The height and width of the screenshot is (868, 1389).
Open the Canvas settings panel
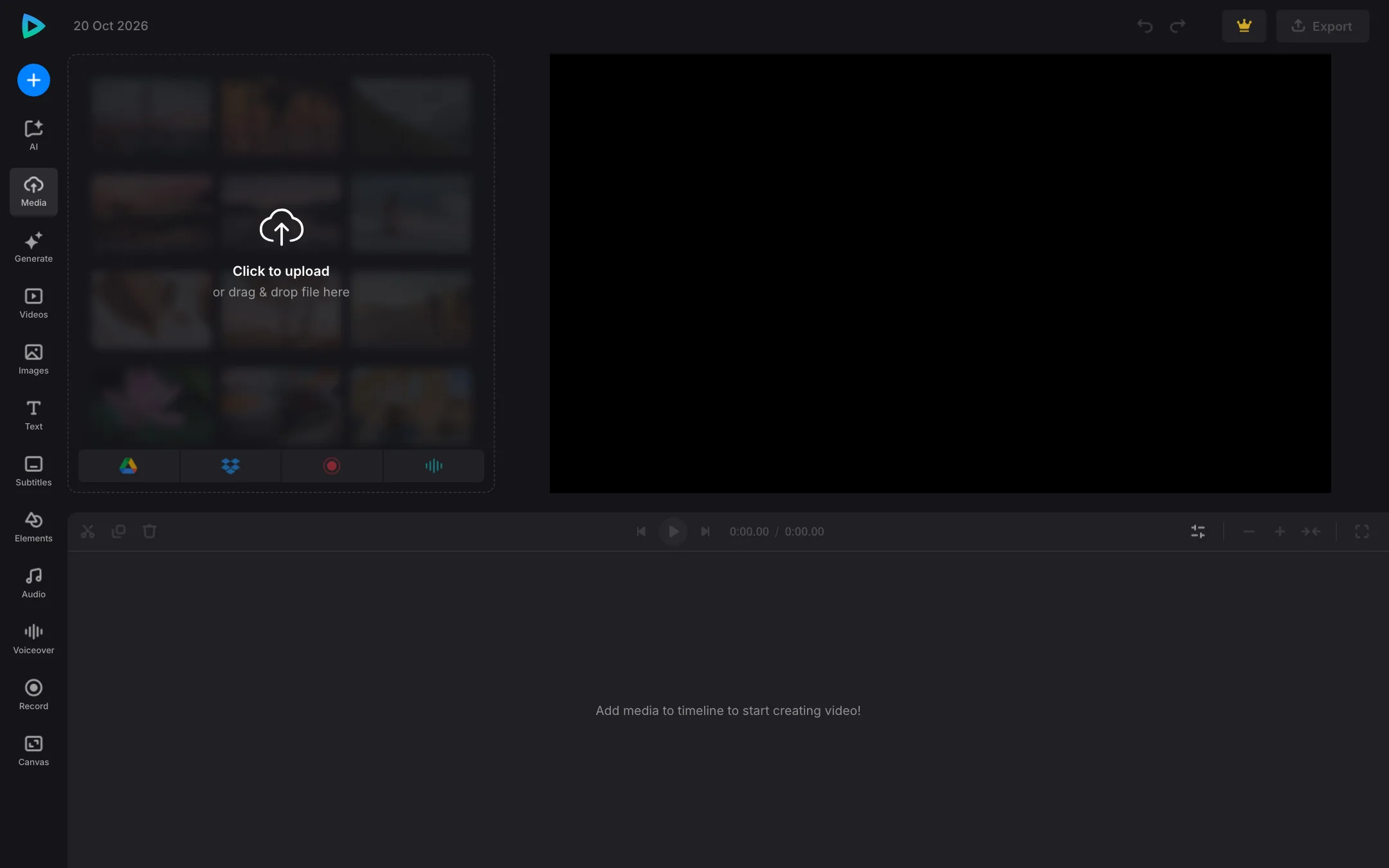tap(33, 751)
